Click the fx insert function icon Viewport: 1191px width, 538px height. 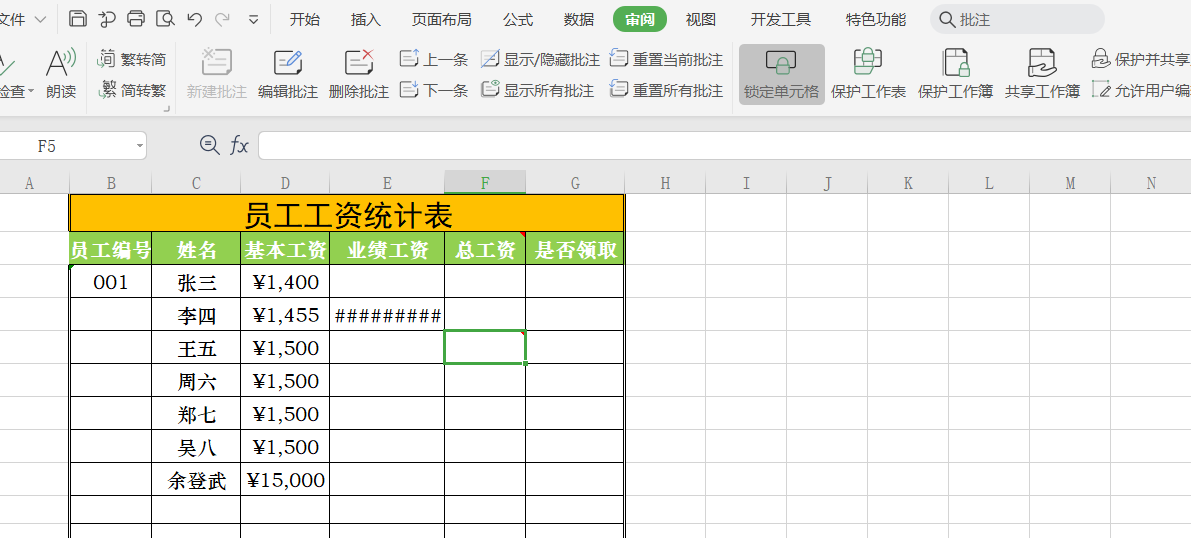239,145
